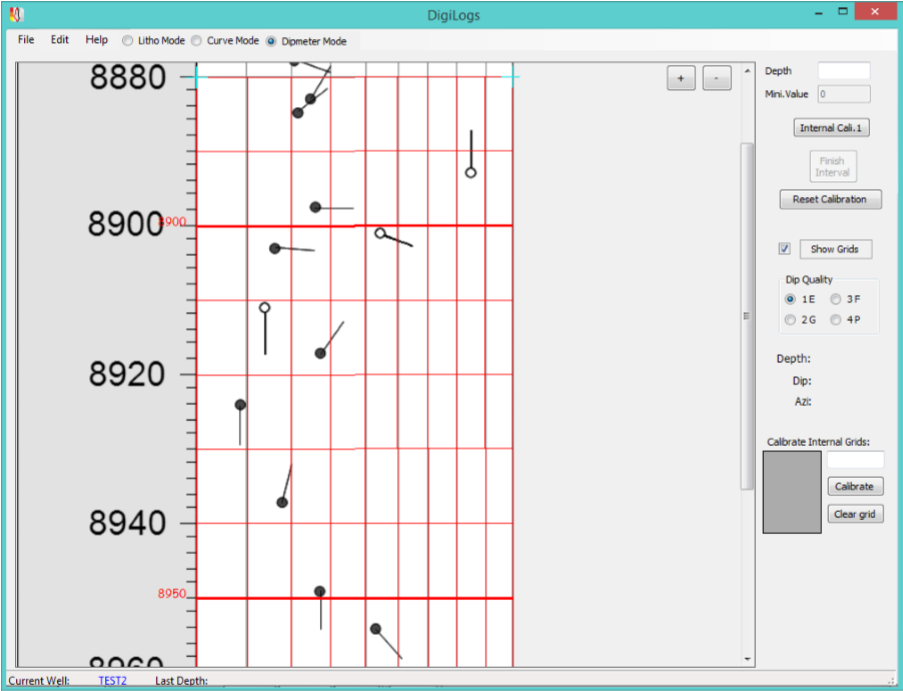The image size is (903, 691).
Task: Click the vertical scrollbar thumb of log
Action: [747, 315]
